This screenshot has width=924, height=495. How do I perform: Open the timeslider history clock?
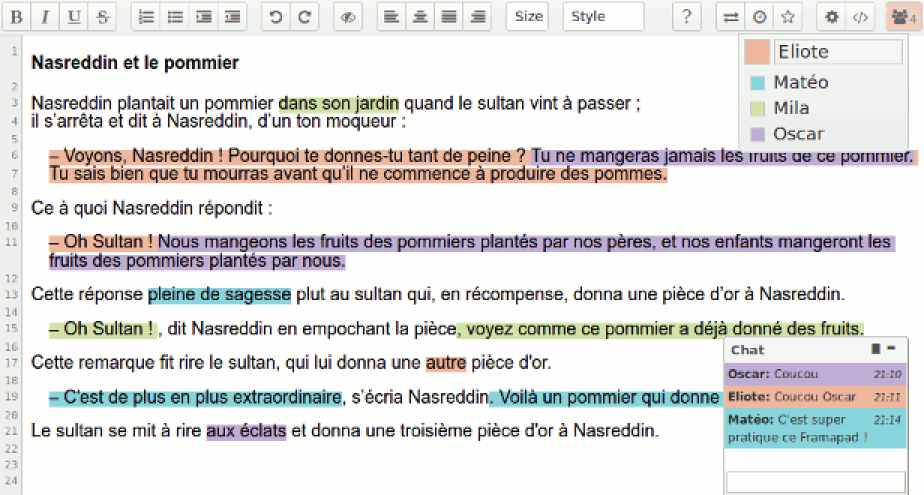(x=760, y=17)
